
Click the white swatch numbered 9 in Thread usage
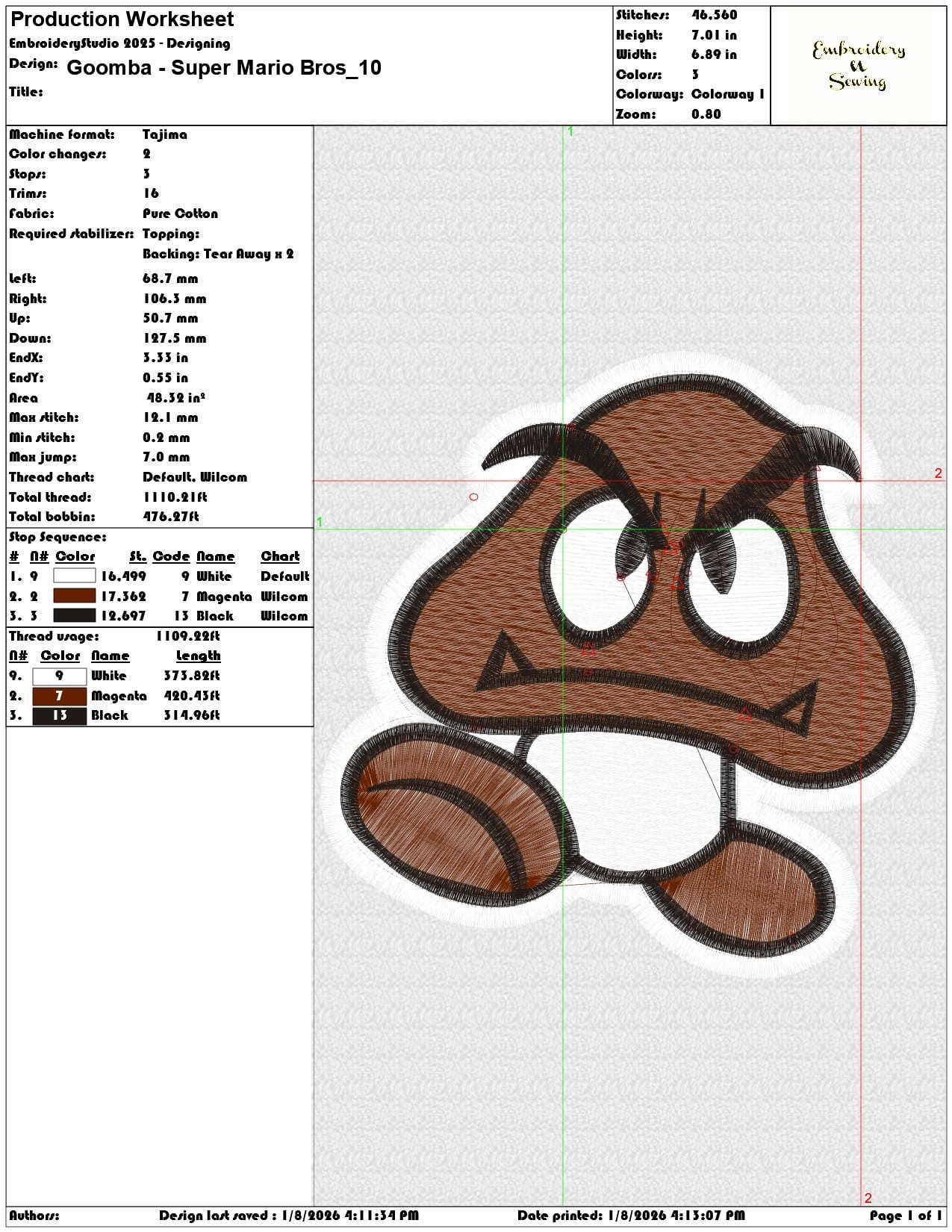[x=59, y=676]
